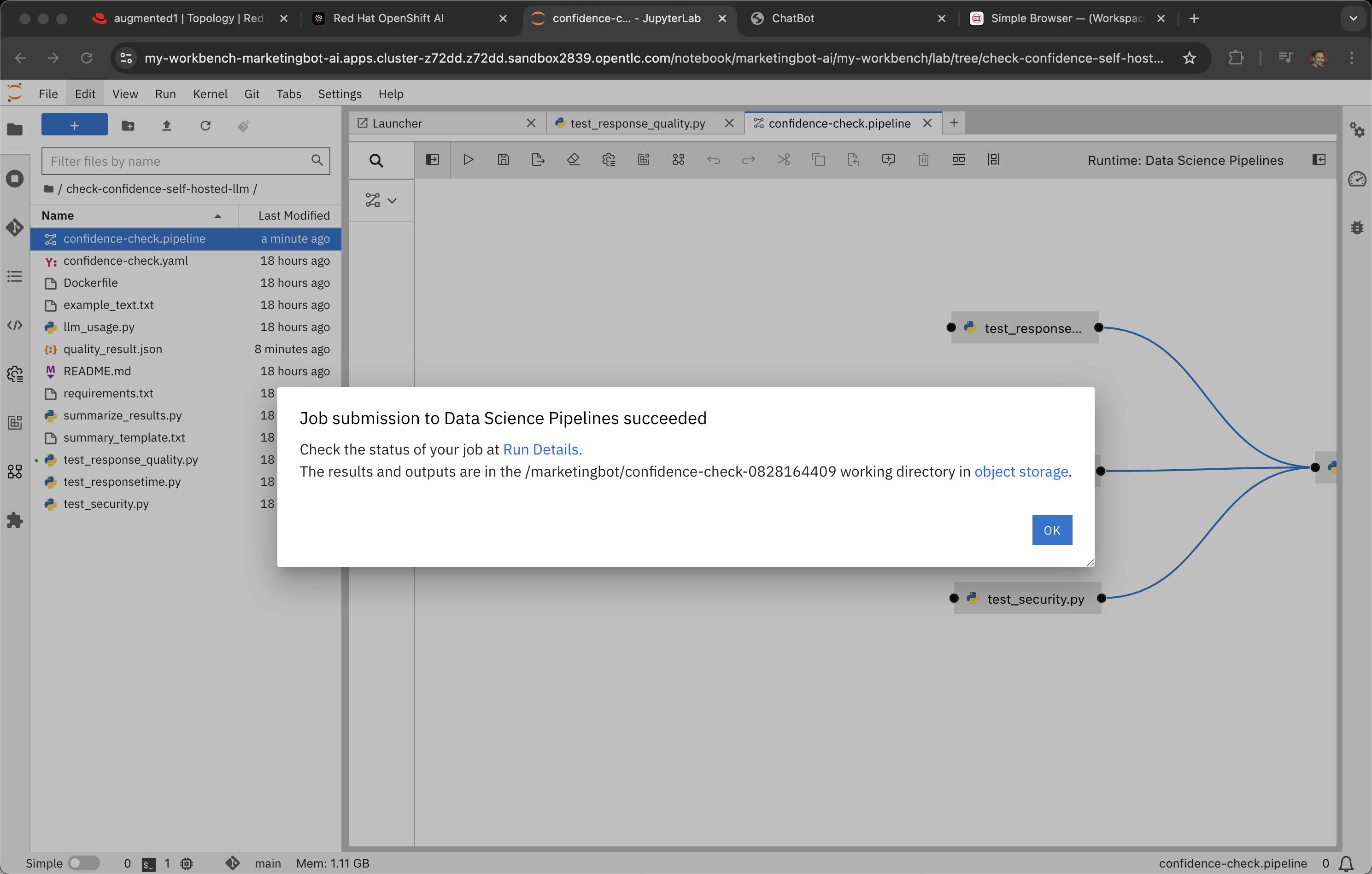Viewport: 1372px width, 874px height.
Task: Expand the pipeline node palette chevron
Action: coord(392,200)
